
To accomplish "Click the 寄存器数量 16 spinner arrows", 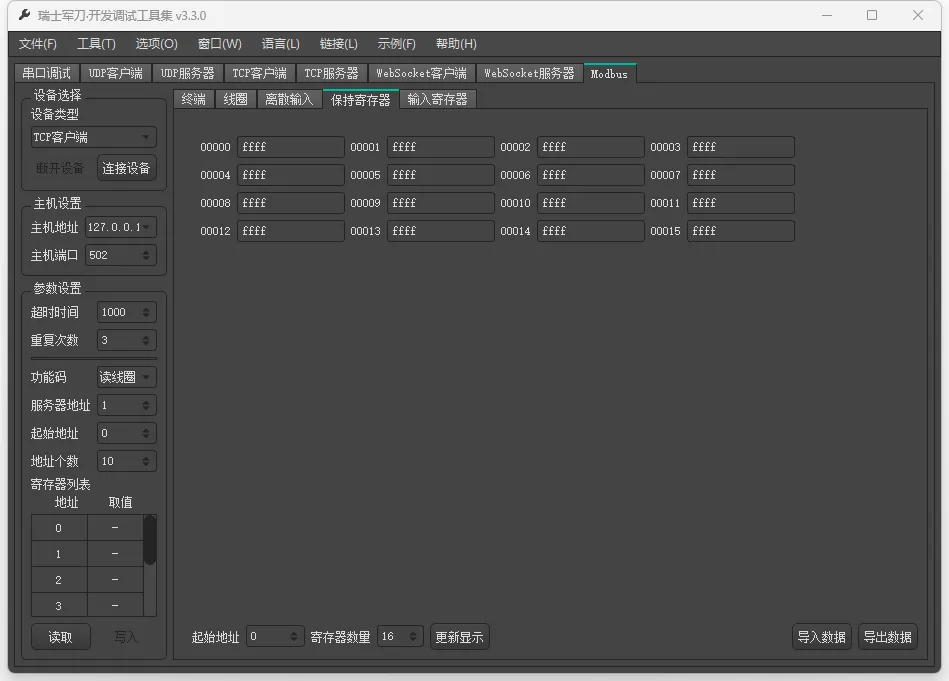I will point(413,637).
